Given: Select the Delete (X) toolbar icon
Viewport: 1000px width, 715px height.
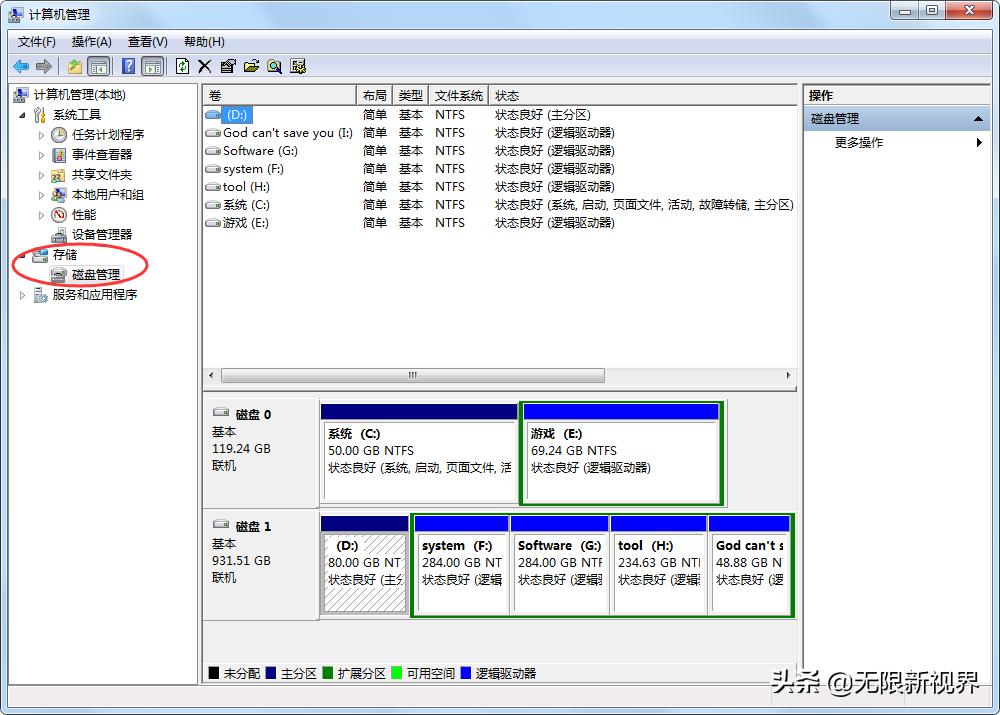Looking at the screenshot, I should point(205,66).
